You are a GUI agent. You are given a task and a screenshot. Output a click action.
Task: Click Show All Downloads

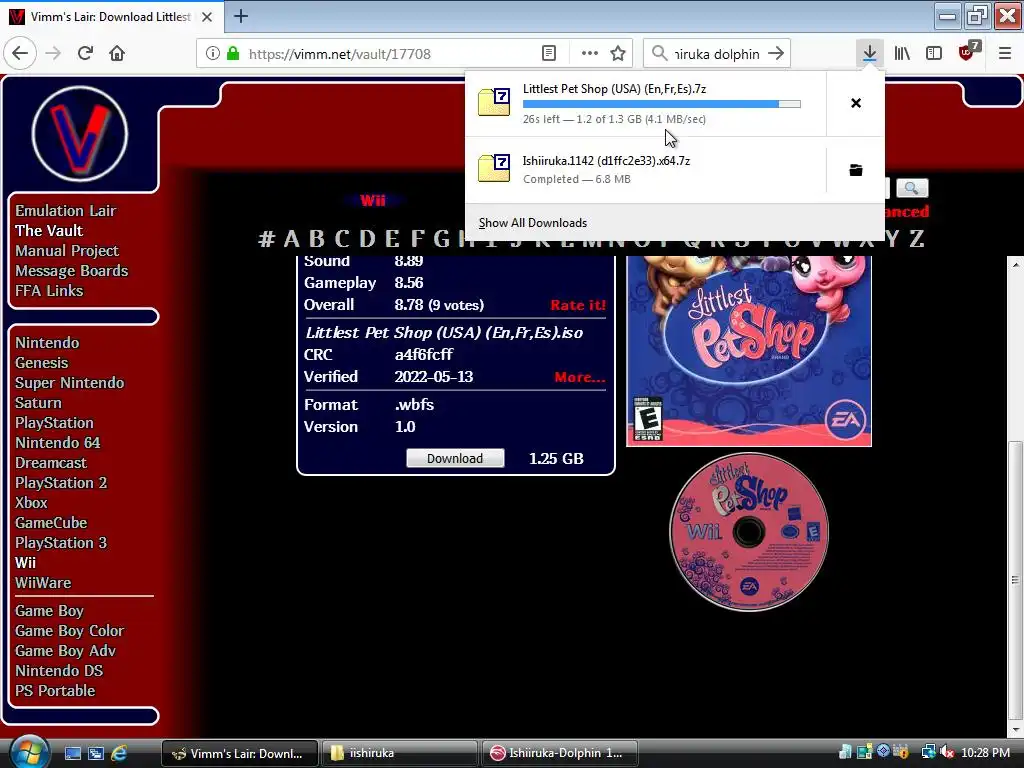point(533,223)
